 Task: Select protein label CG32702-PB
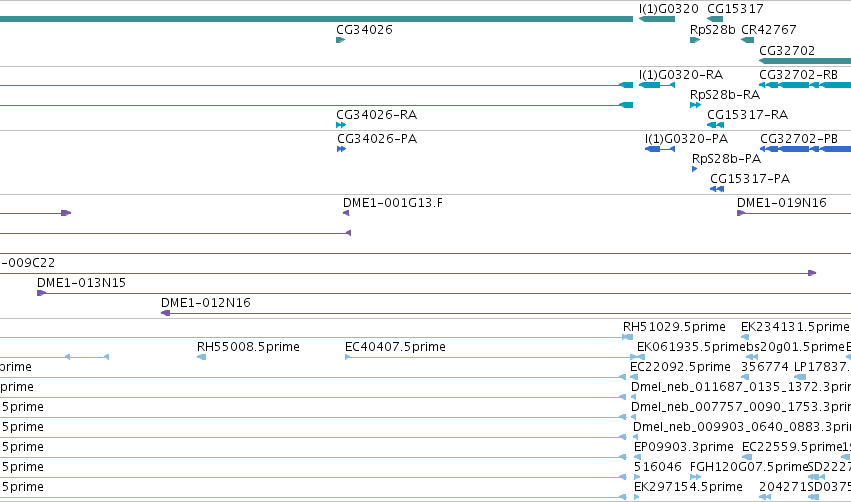(x=799, y=139)
